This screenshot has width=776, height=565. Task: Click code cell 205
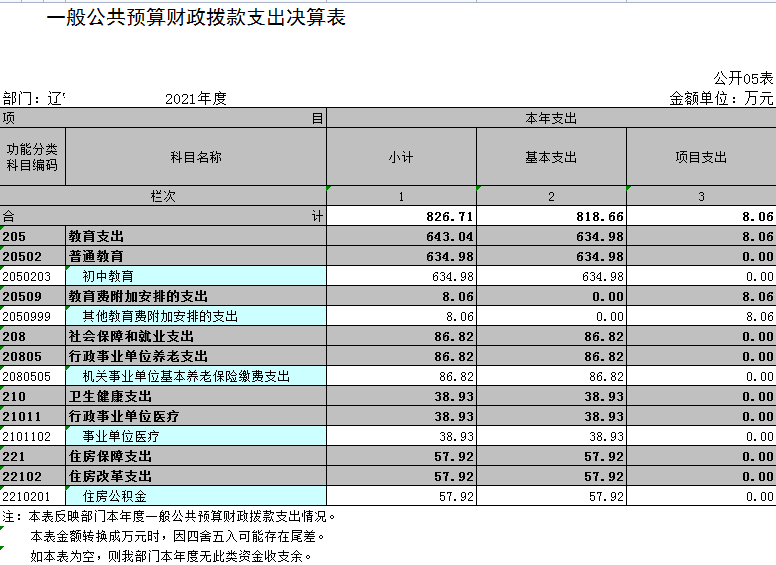(x=33, y=236)
